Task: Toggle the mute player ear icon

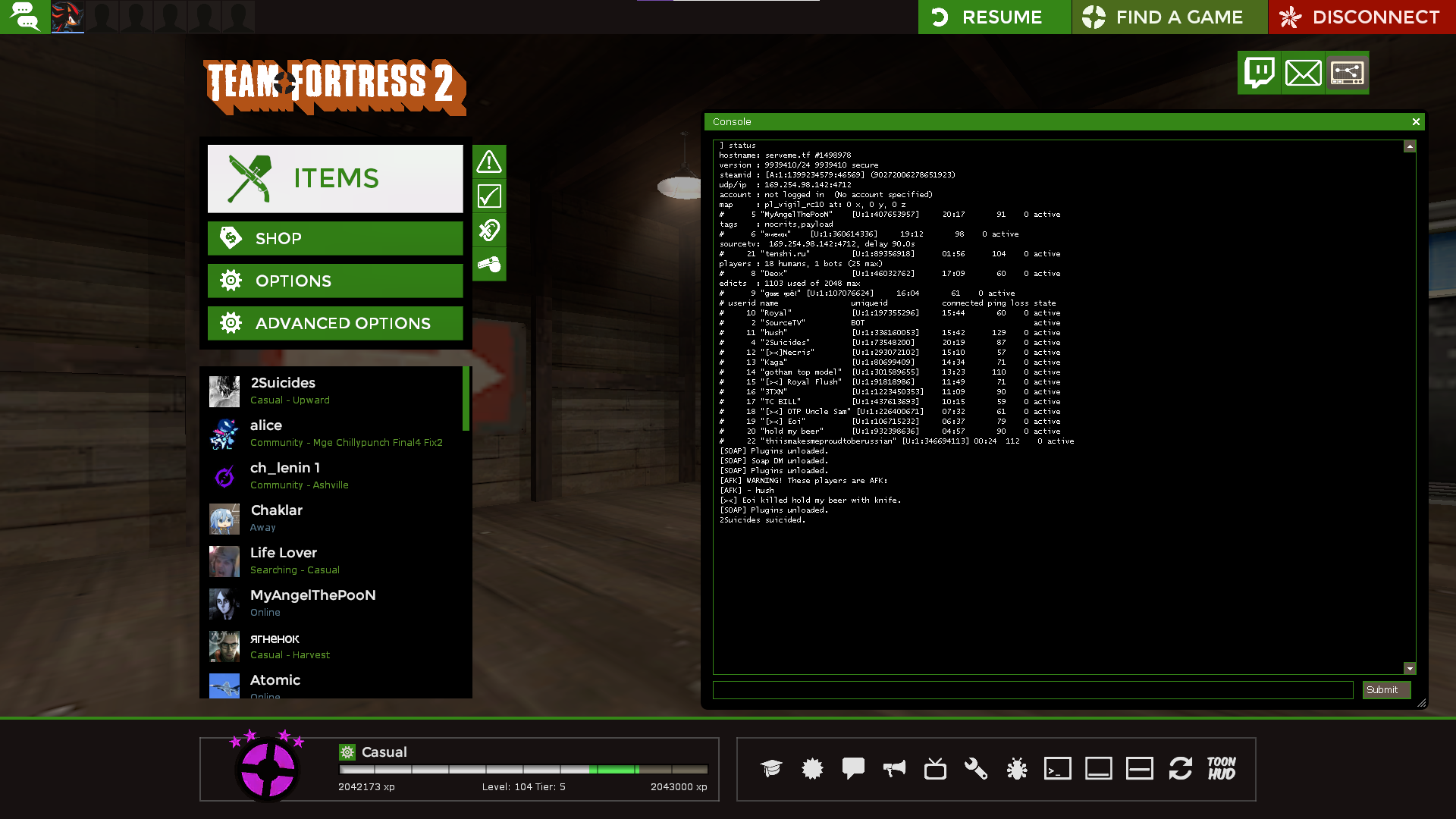Action: click(x=489, y=230)
